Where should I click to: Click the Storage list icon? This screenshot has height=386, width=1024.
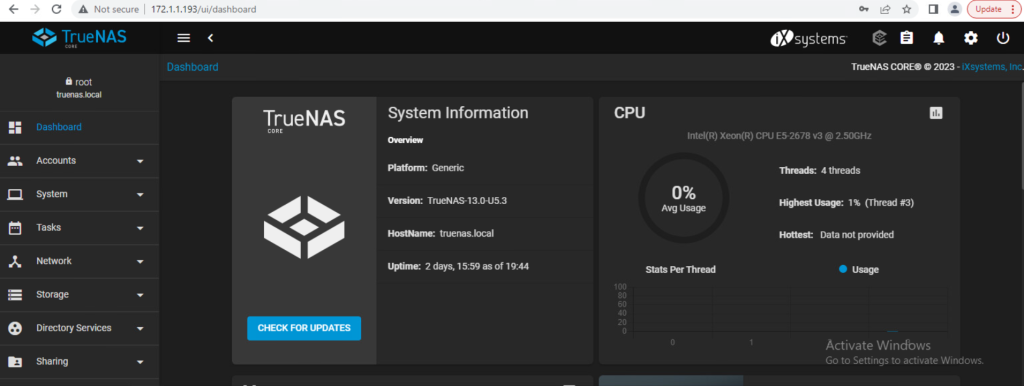coord(15,295)
